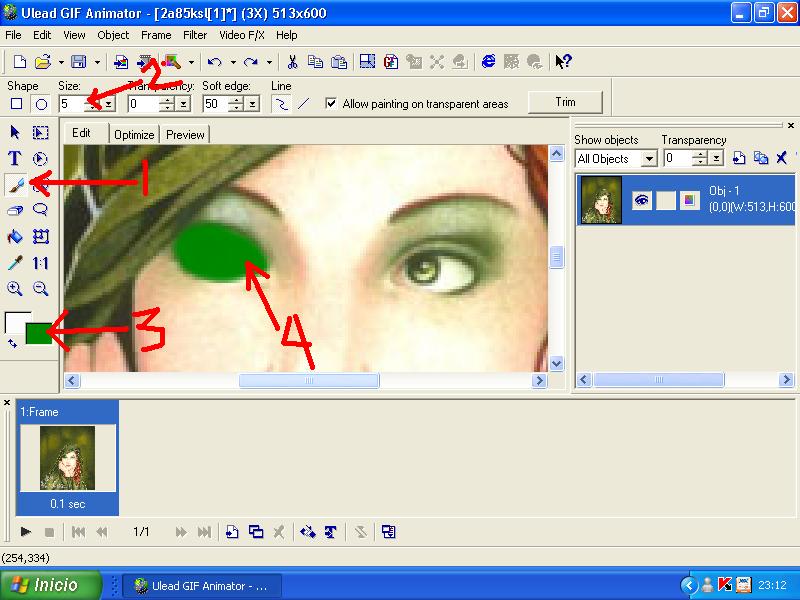Screen dimensions: 800x600
Task: Paste with the clipboard icon
Action: click(339, 62)
